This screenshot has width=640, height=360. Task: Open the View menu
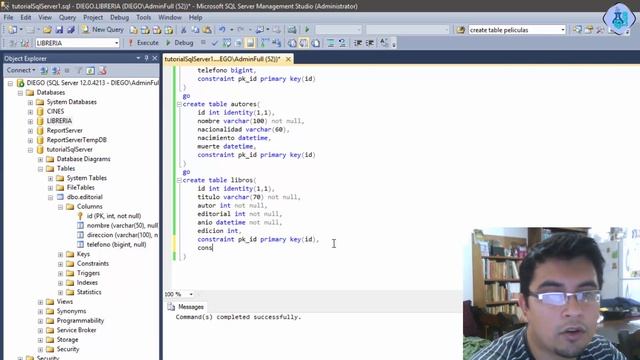pos(45,18)
